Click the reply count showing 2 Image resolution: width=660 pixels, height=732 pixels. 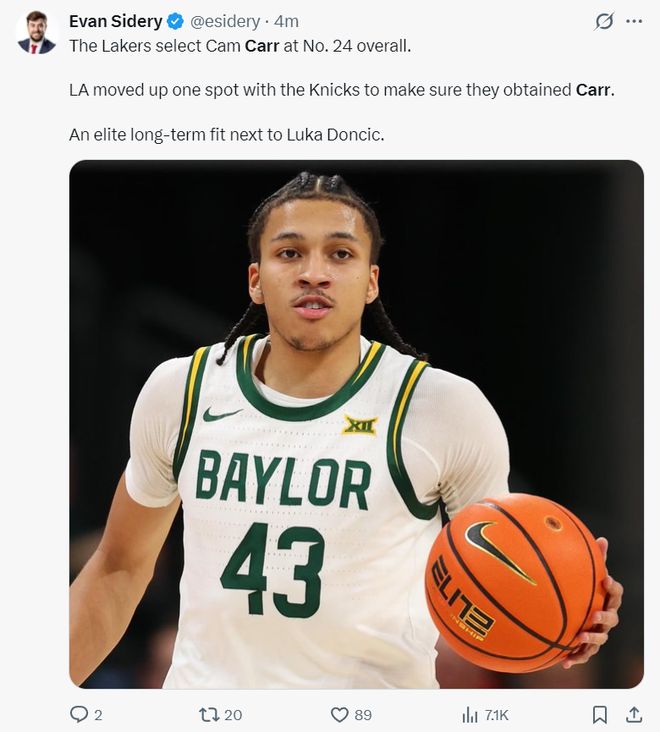[98, 715]
